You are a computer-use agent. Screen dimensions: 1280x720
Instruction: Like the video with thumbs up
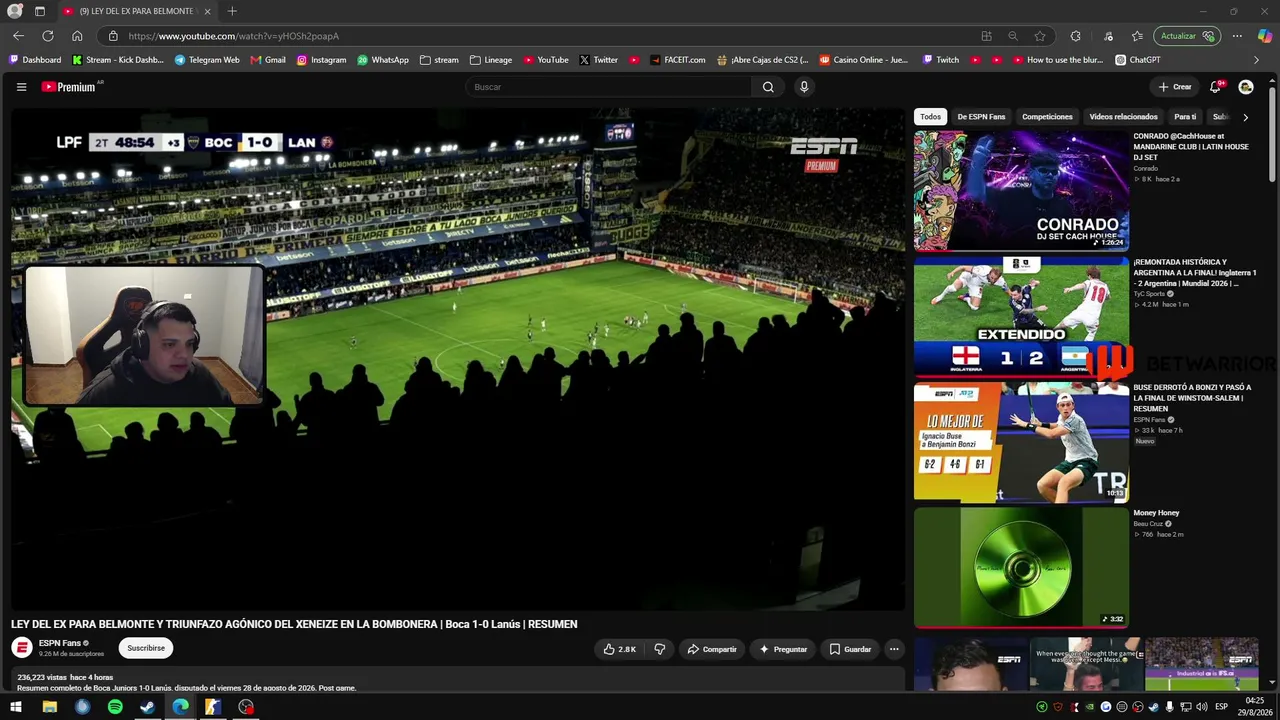tap(620, 649)
